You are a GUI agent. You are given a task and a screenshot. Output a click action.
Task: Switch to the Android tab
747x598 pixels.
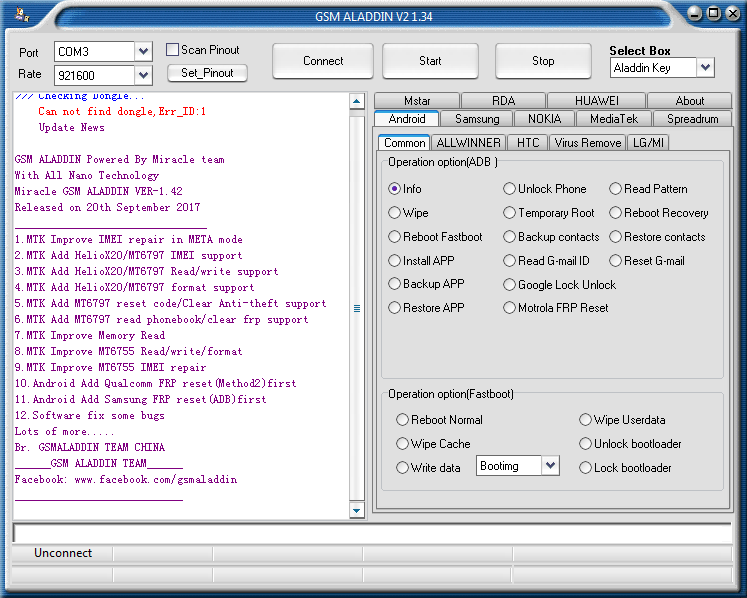click(407, 119)
